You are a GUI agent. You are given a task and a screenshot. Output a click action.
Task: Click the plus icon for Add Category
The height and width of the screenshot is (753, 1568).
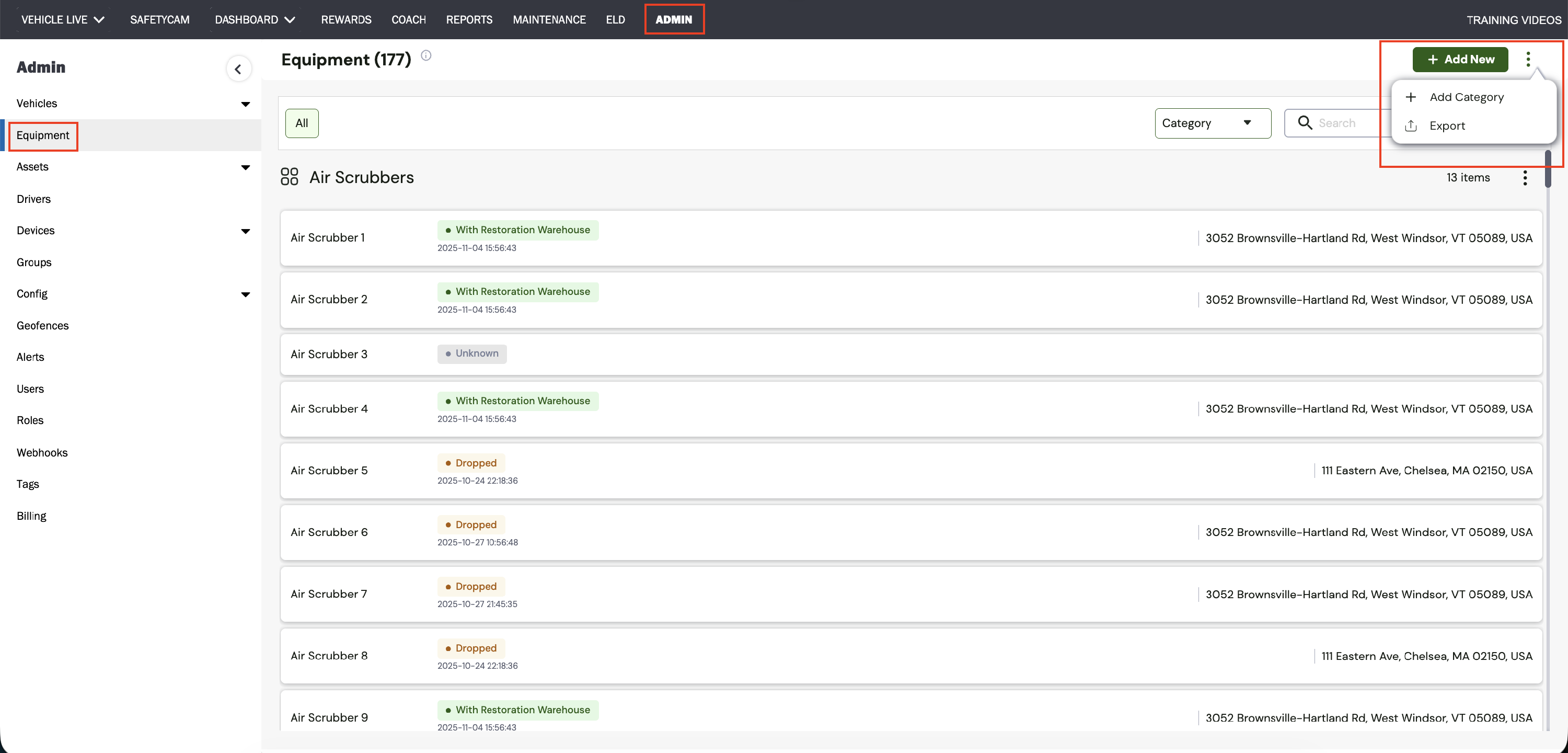pyautogui.click(x=1410, y=97)
